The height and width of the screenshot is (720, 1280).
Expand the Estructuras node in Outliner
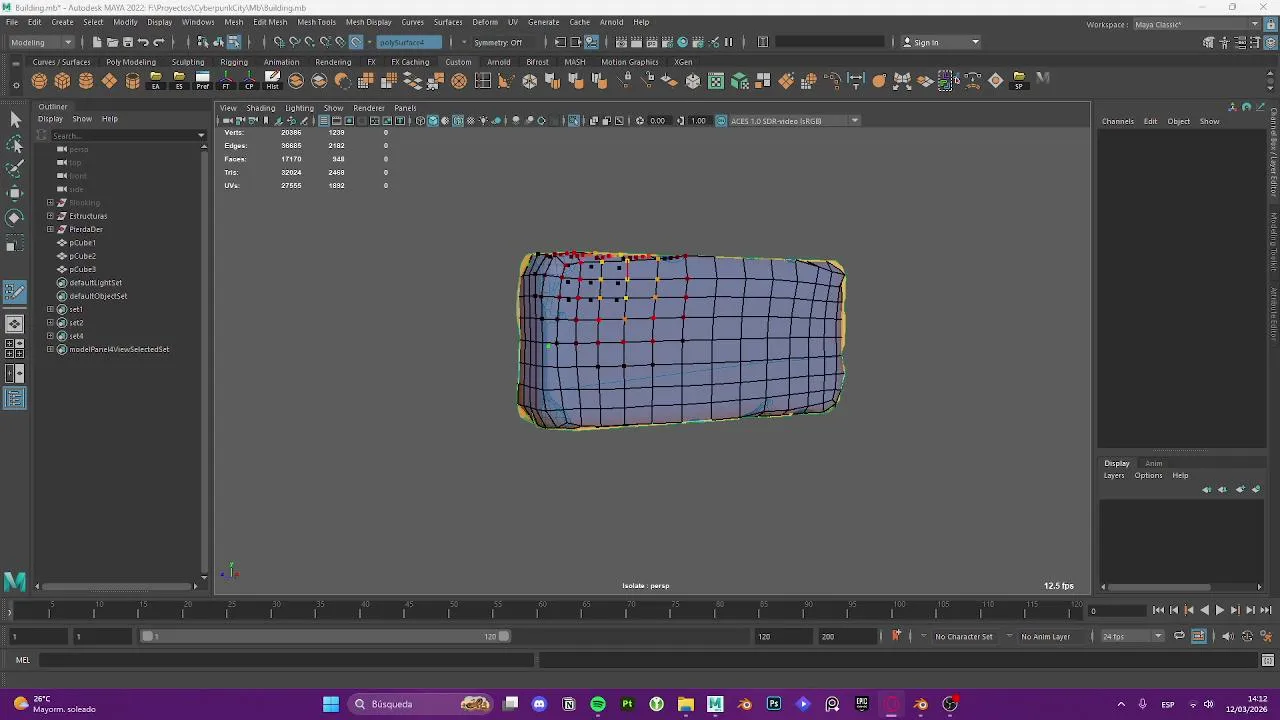[x=50, y=216]
